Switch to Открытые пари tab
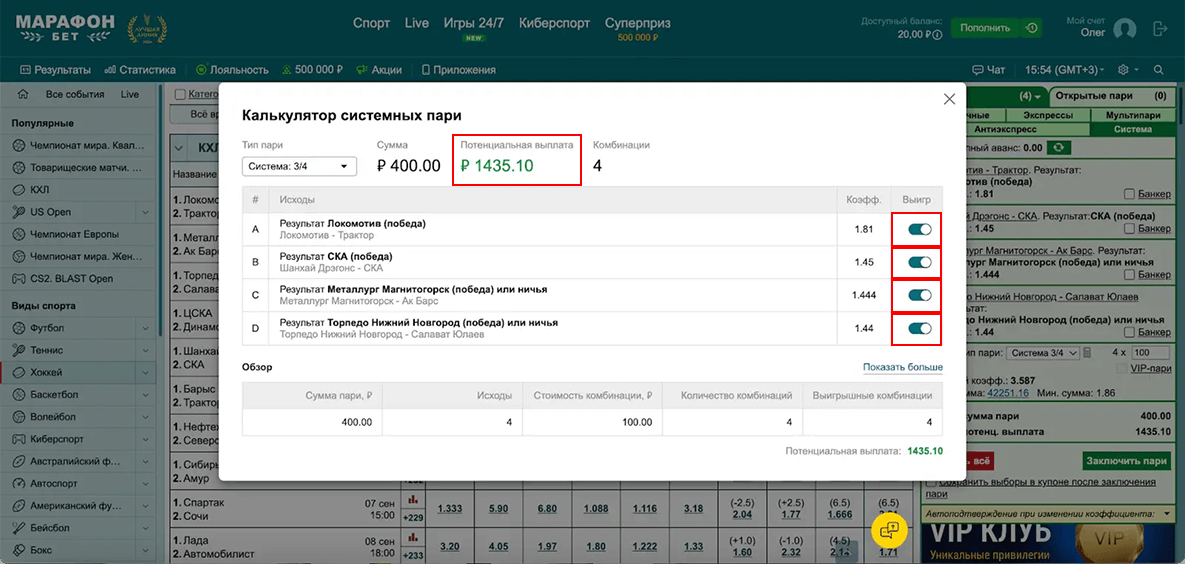 pyautogui.click(x=1111, y=96)
